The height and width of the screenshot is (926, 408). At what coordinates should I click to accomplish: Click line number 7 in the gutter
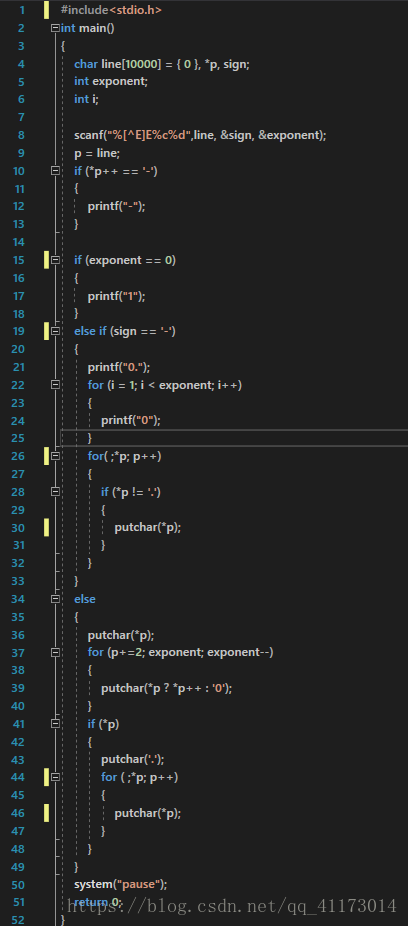pyautogui.click(x=22, y=117)
